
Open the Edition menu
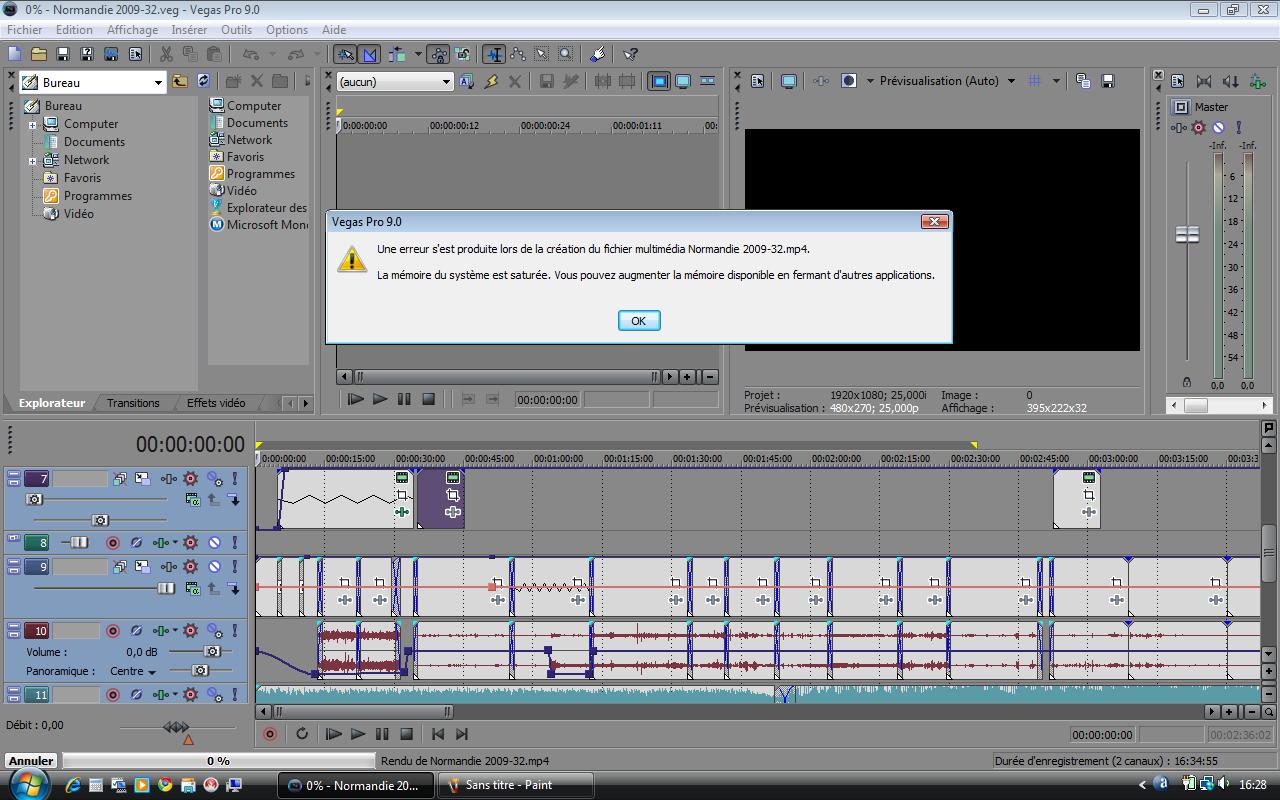click(x=75, y=30)
